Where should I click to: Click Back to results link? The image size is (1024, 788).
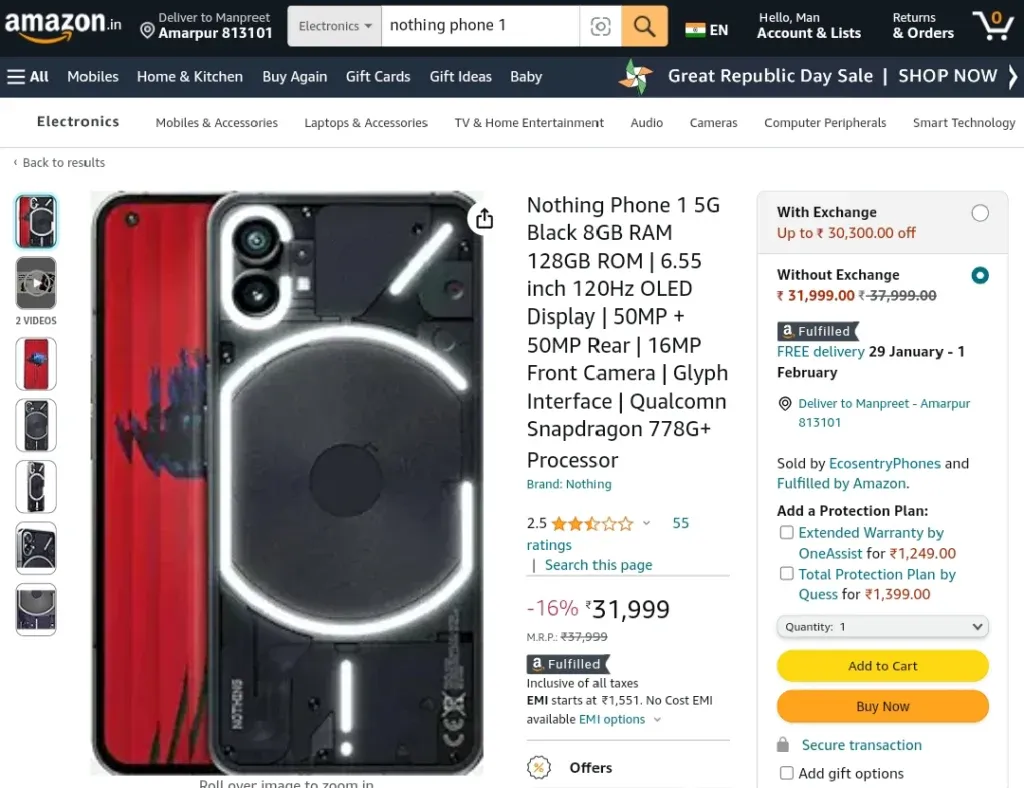[x=63, y=163]
